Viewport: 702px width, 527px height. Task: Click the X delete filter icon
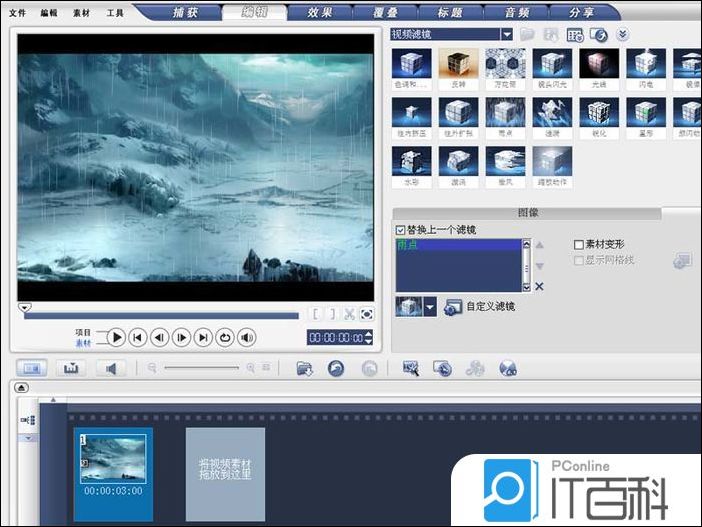(540, 287)
